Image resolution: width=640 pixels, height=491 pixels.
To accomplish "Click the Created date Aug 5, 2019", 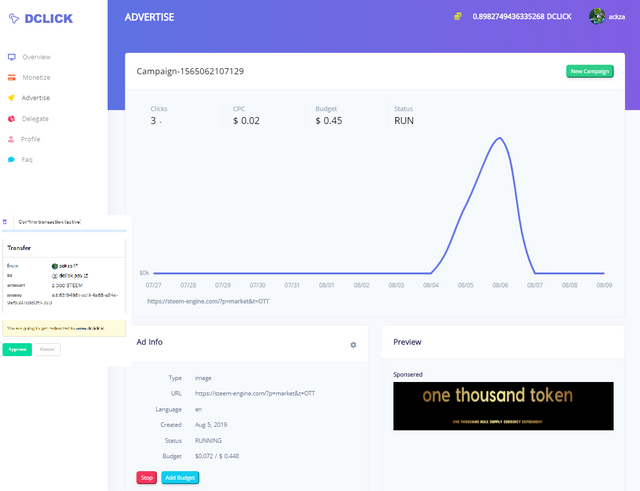I will click(211, 425).
